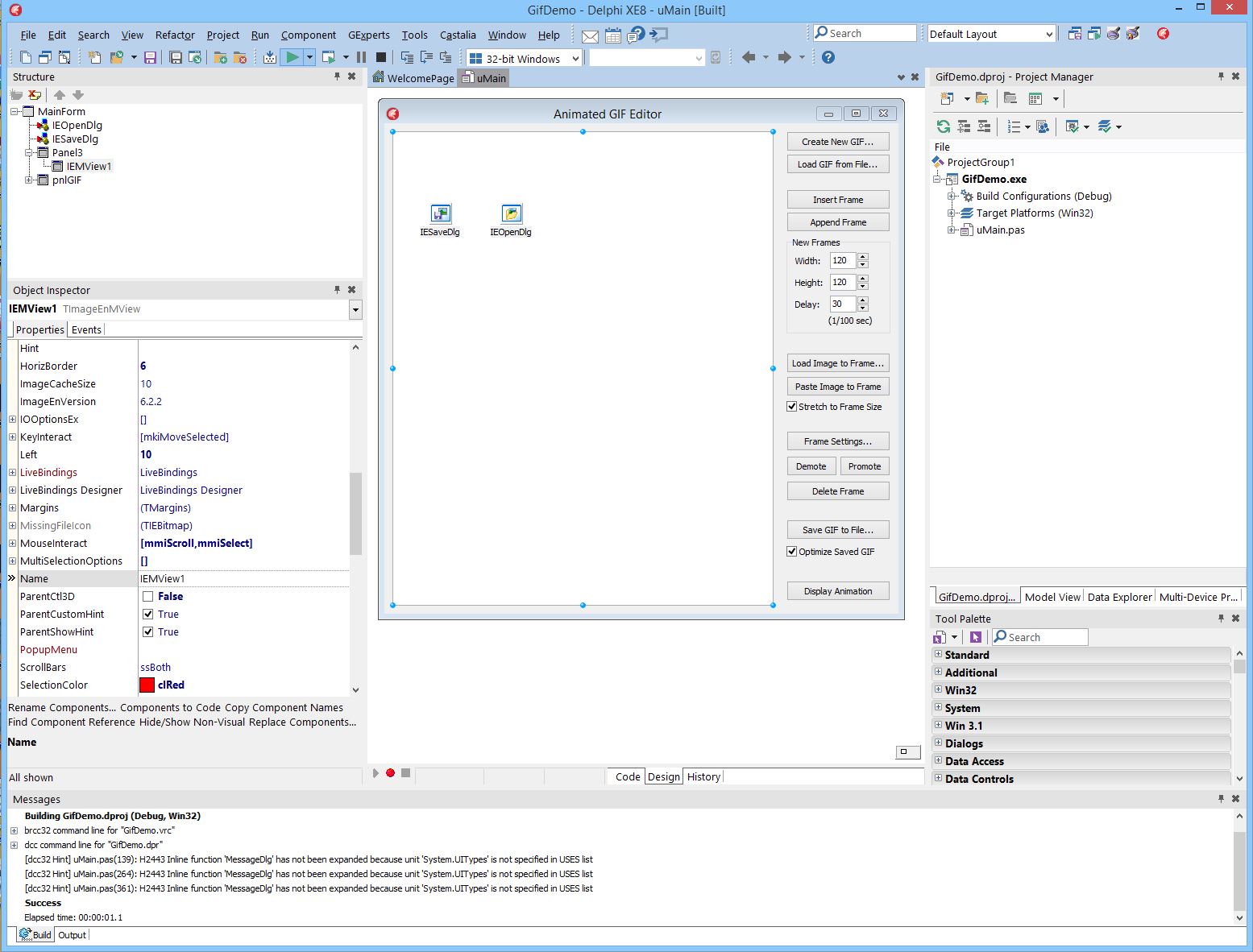This screenshot has width=1253, height=952.
Task: Click the Add New Project icon in Project Manager
Action: point(947,98)
